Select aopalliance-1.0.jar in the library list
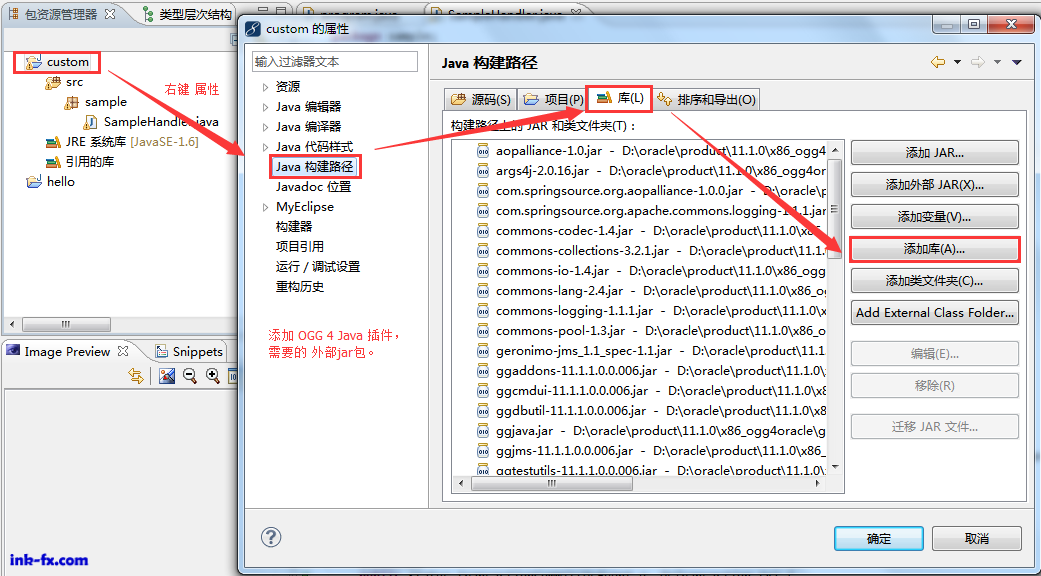 [651, 151]
